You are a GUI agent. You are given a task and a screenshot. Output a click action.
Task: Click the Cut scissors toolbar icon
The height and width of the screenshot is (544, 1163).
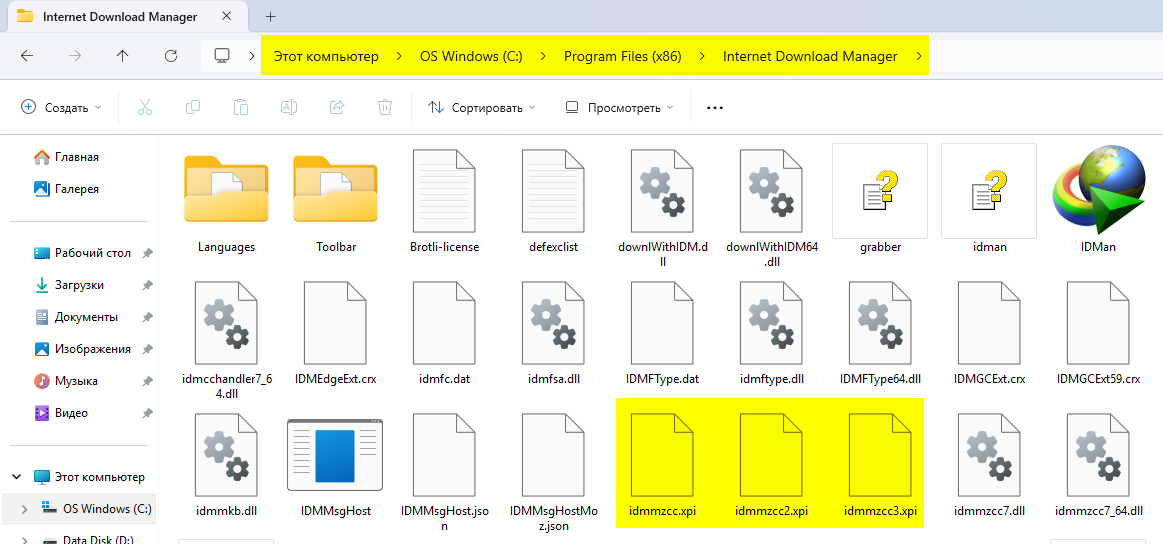click(x=144, y=107)
